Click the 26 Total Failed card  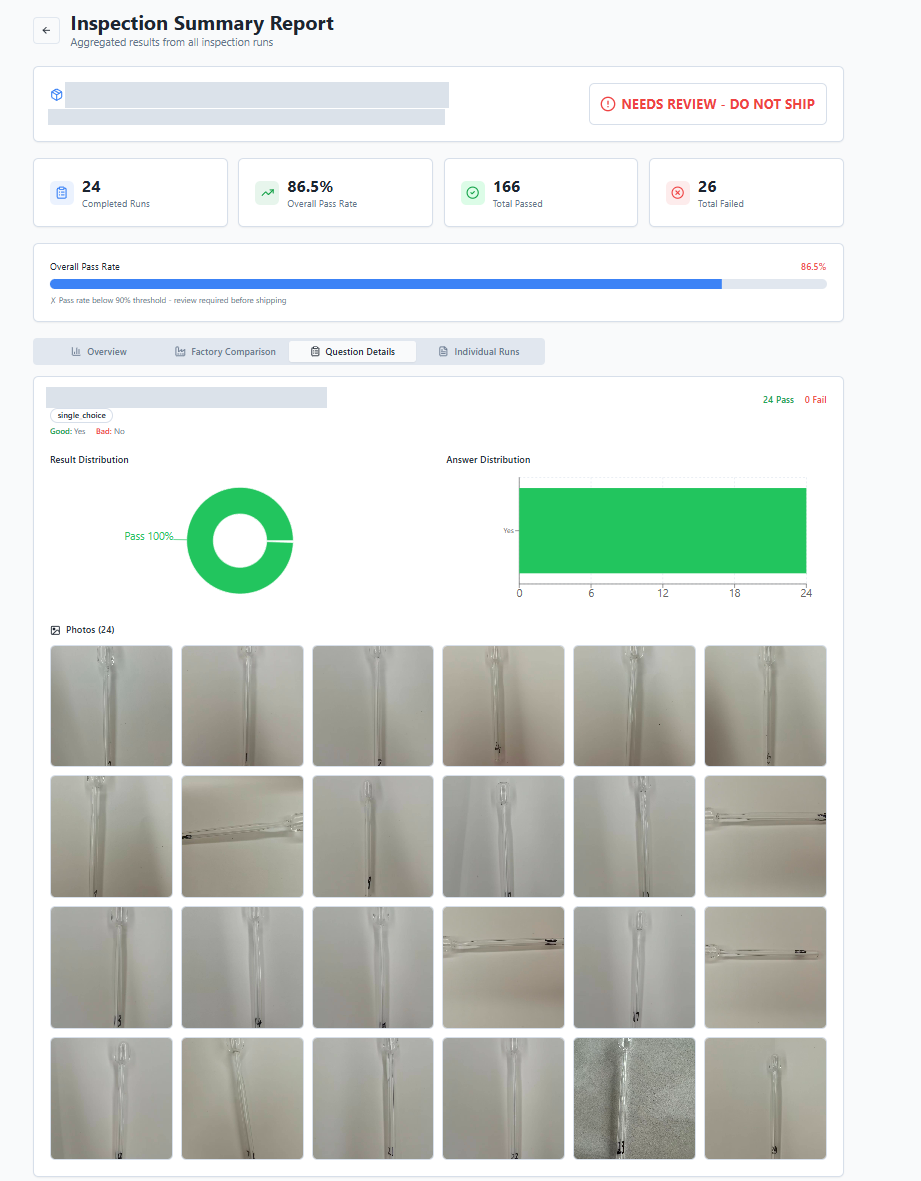point(746,193)
